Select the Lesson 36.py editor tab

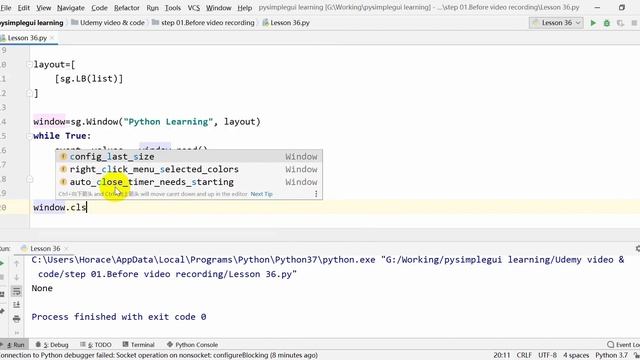pos(27,38)
